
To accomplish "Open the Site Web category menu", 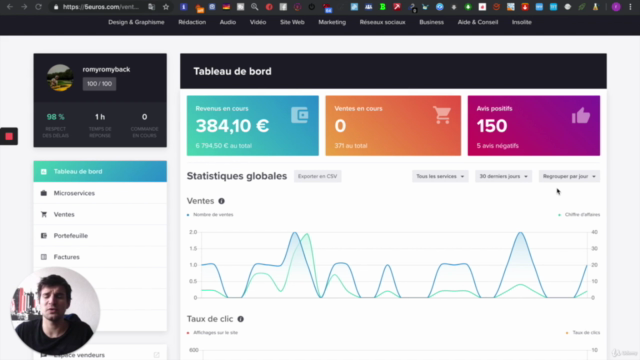I will pos(292,22).
